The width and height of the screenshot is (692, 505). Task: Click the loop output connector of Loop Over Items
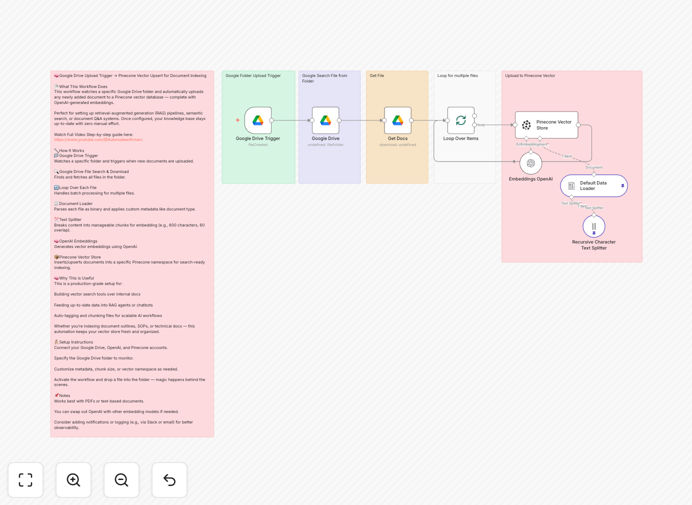click(474, 125)
